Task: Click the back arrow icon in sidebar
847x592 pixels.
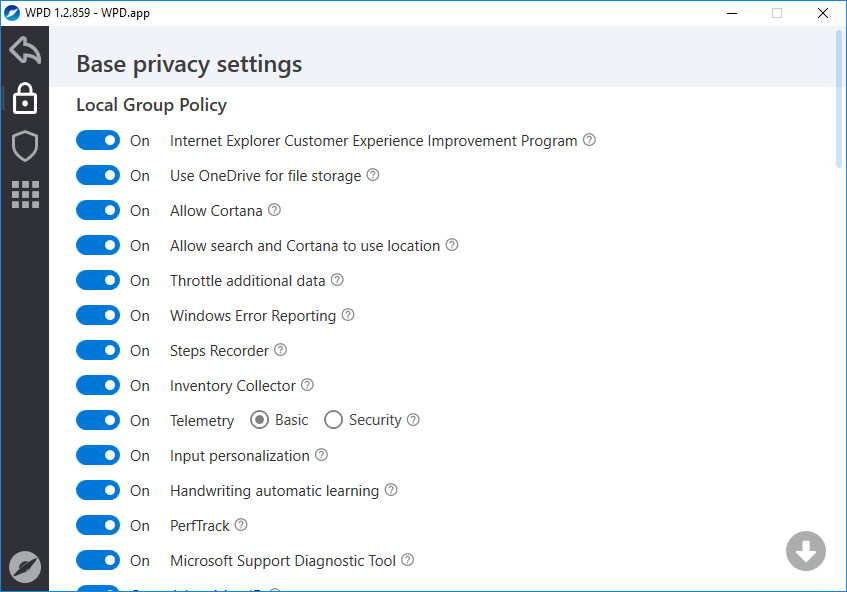Action: pyautogui.click(x=25, y=50)
